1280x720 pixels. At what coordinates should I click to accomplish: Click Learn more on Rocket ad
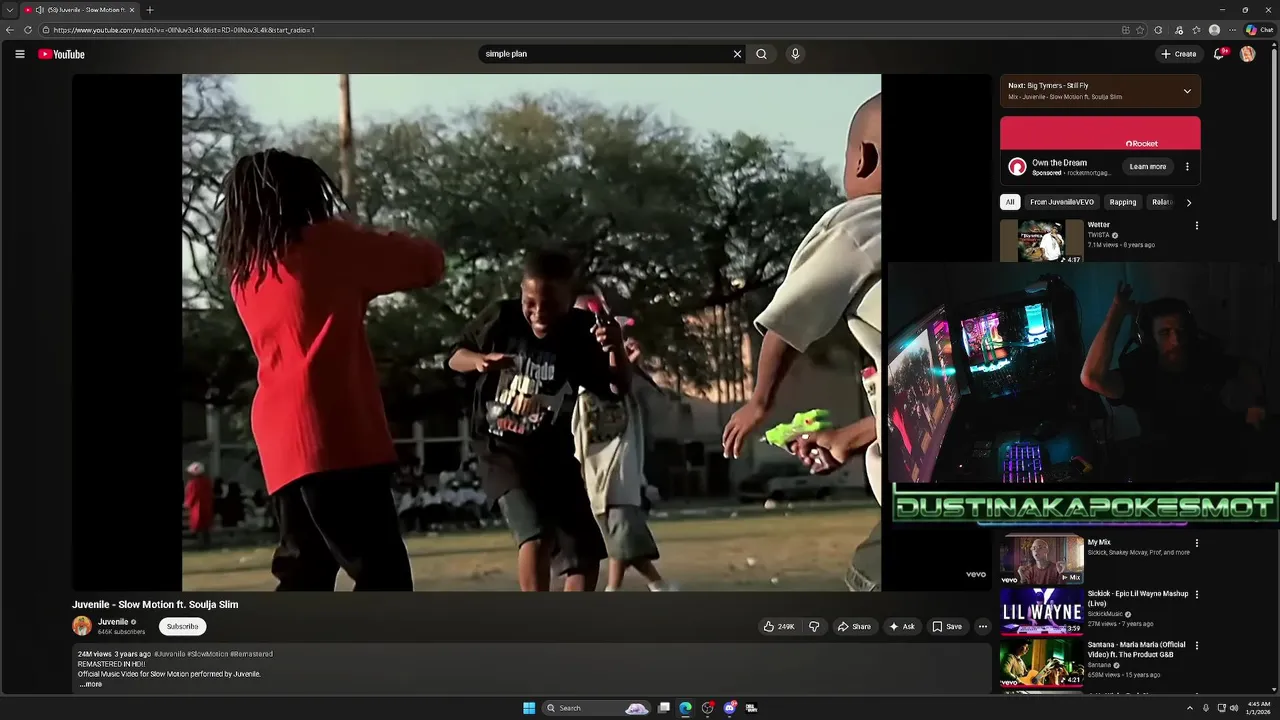[1148, 167]
